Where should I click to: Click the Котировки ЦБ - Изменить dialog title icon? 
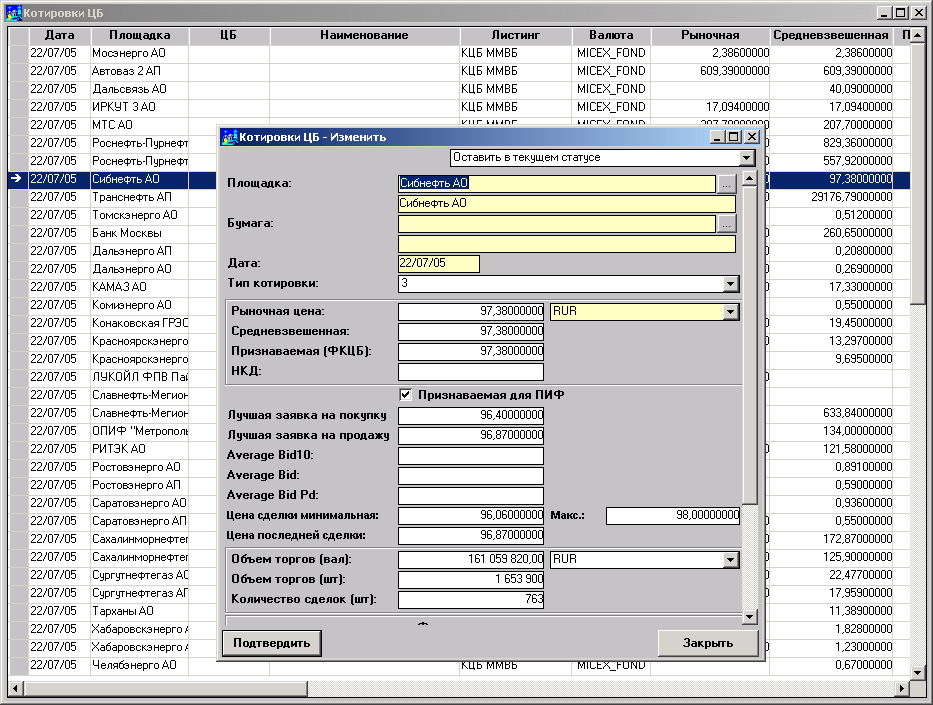(x=230, y=137)
